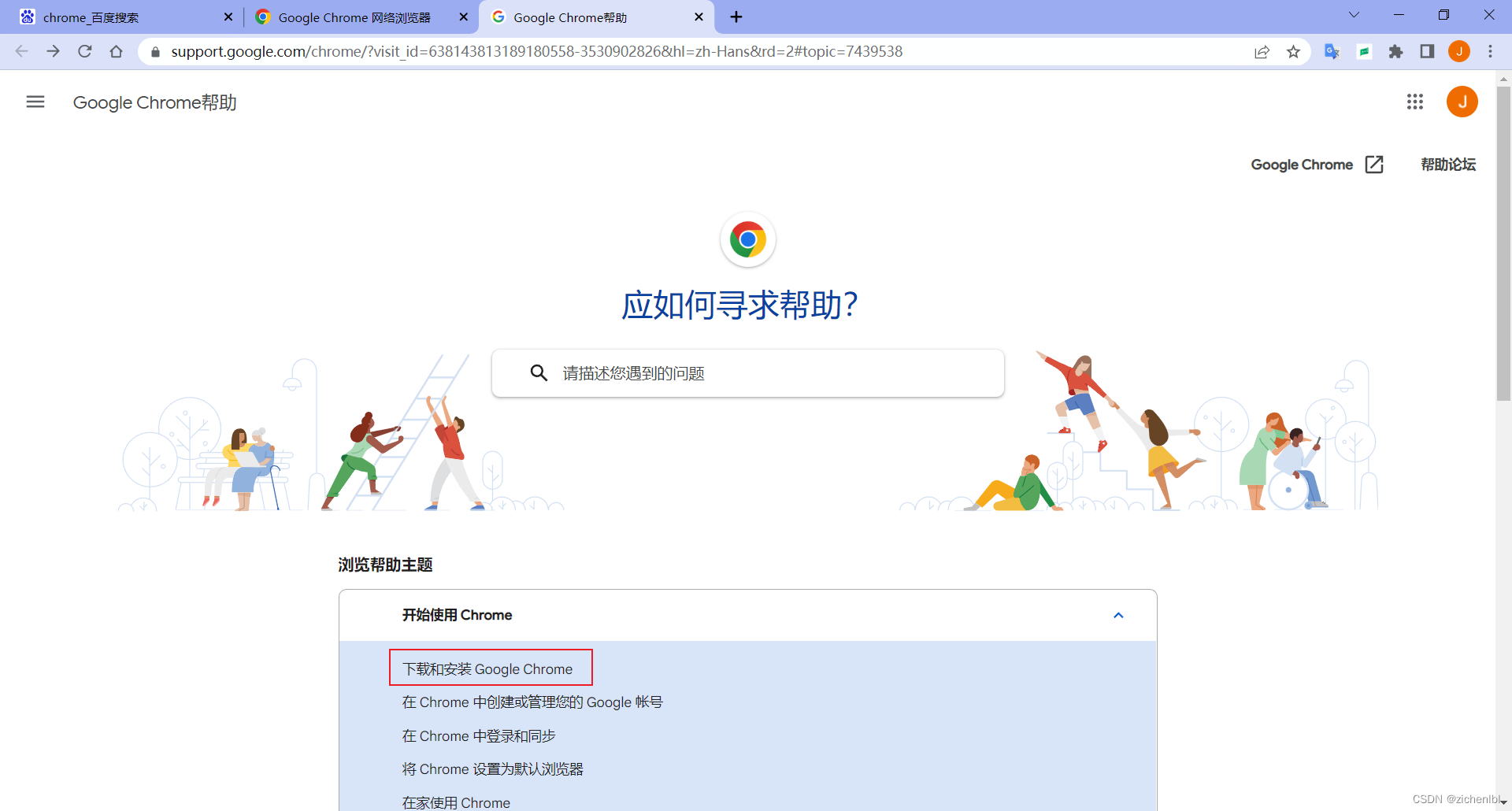Screen dimensions: 1512x811
Task: Close the chrome_百度搜索 tab
Action: [x=228, y=17]
